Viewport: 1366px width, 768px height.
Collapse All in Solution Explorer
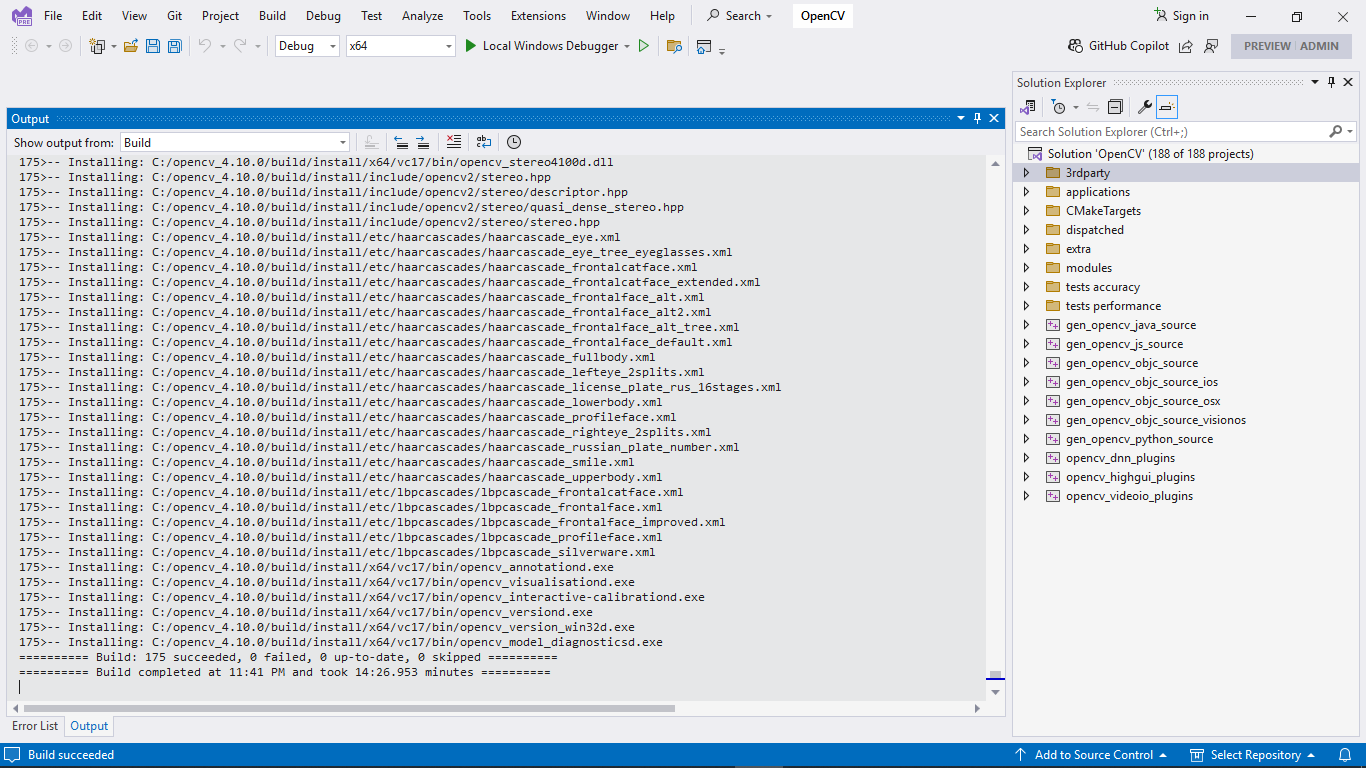click(x=1115, y=107)
